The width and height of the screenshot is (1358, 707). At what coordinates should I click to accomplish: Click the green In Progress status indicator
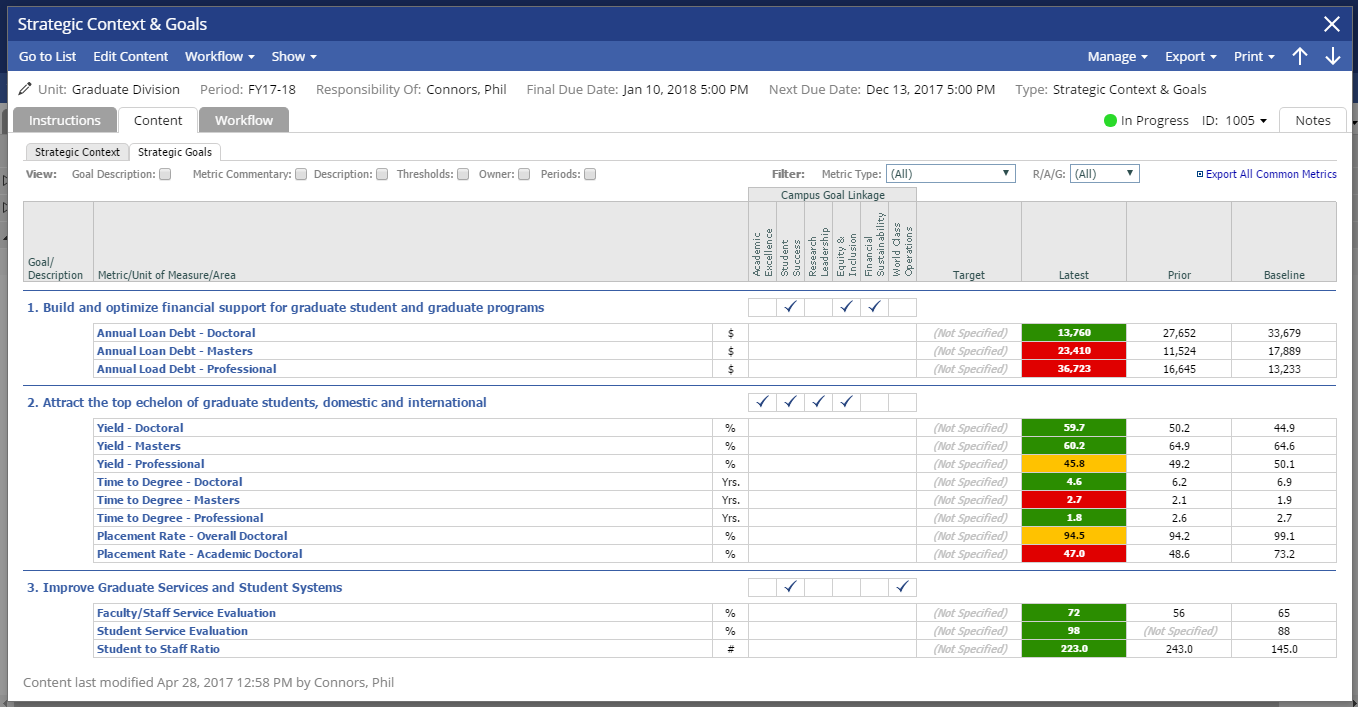click(x=1110, y=121)
